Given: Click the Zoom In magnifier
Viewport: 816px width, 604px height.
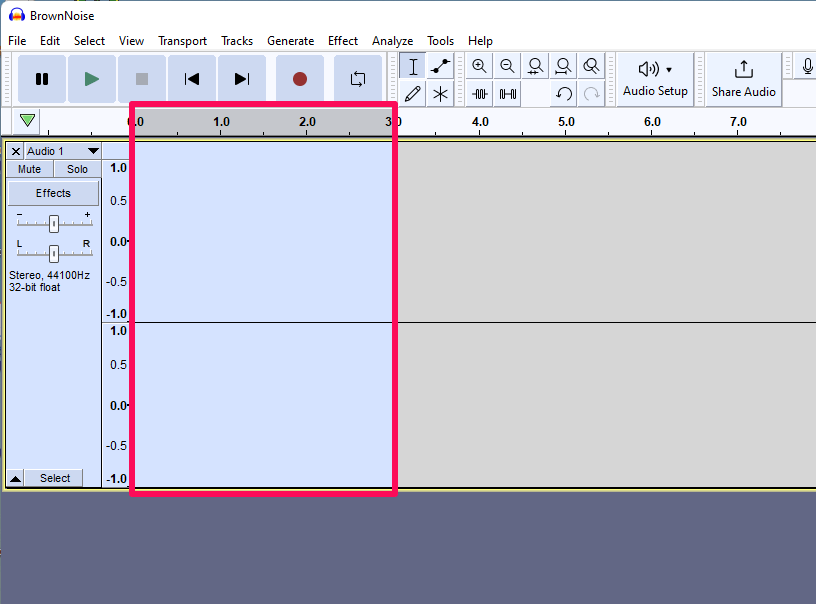Looking at the screenshot, I should tap(479, 66).
